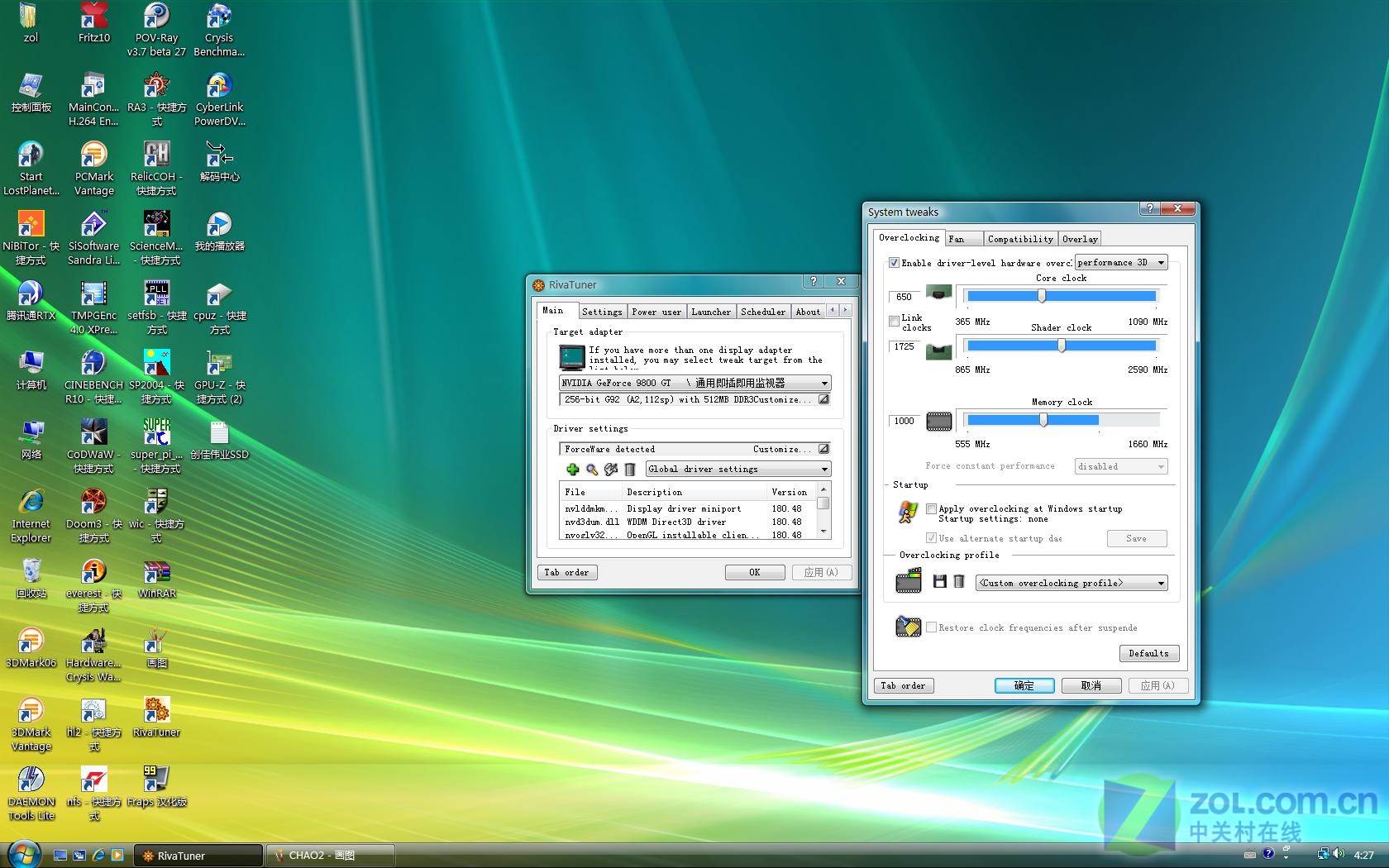Toggle Enable driver-level hardware overclocking checkbox
Screen dimensions: 1389x868
[894, 263]
